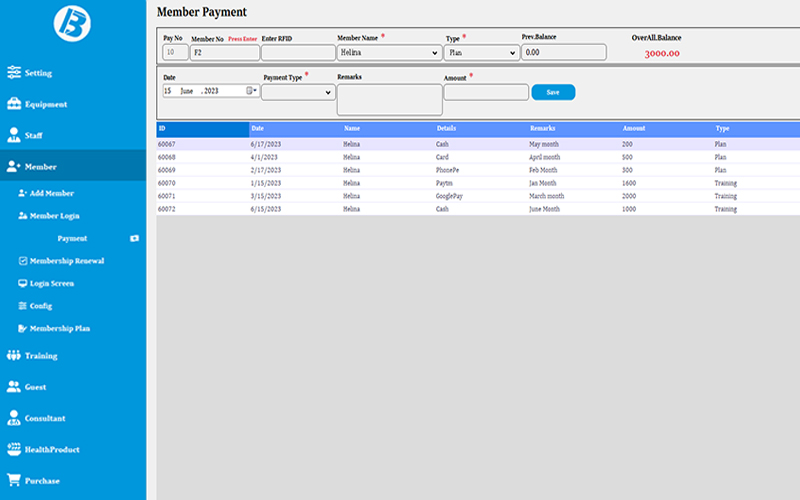The width and height of the screenshot is (800, 500).
Task: Click the Date field showing 15 June 2023
Action: (211, 91)
